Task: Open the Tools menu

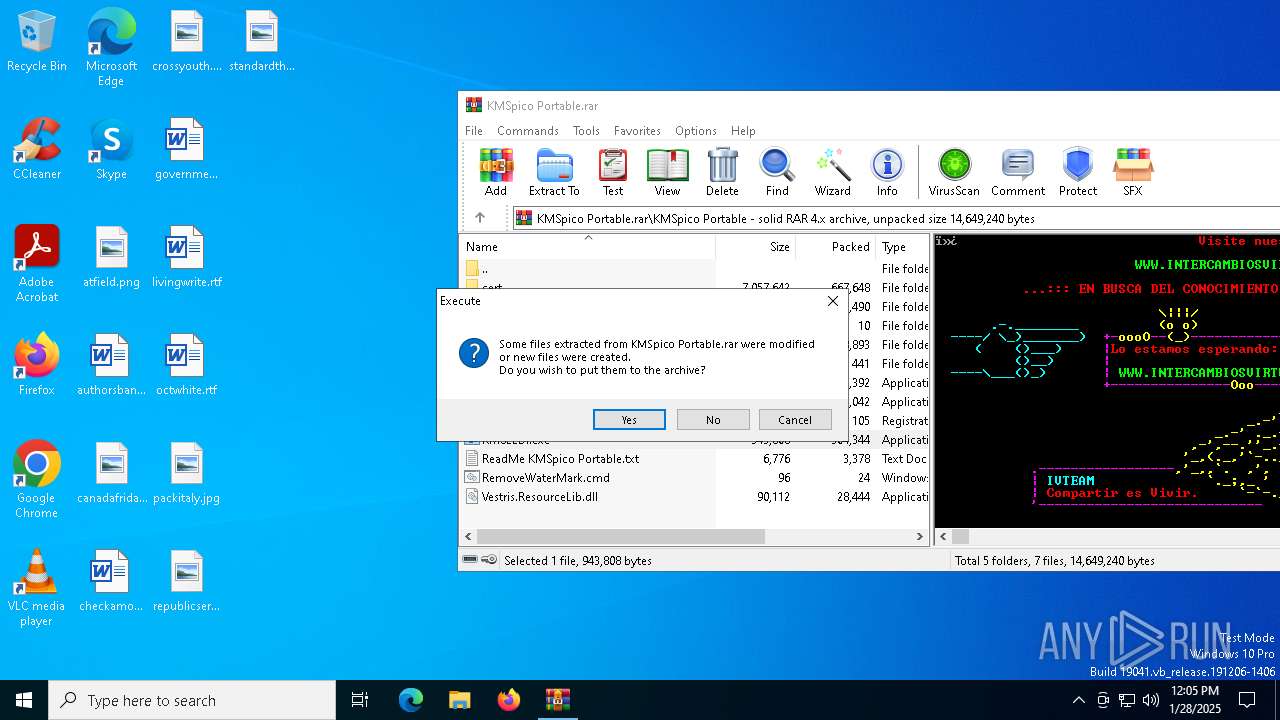Action: point(586,131)
